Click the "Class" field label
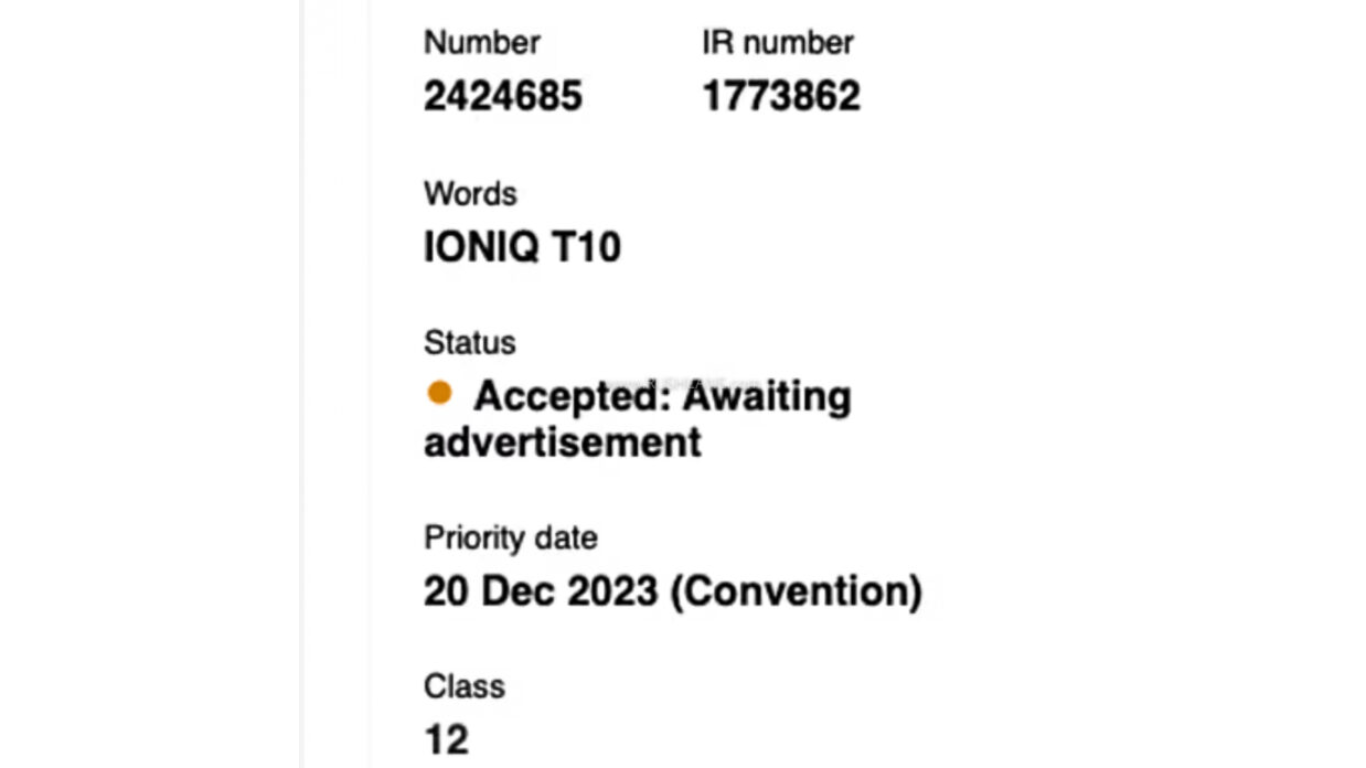Screen dimensions: 1366x768 [x=464, y=686]
